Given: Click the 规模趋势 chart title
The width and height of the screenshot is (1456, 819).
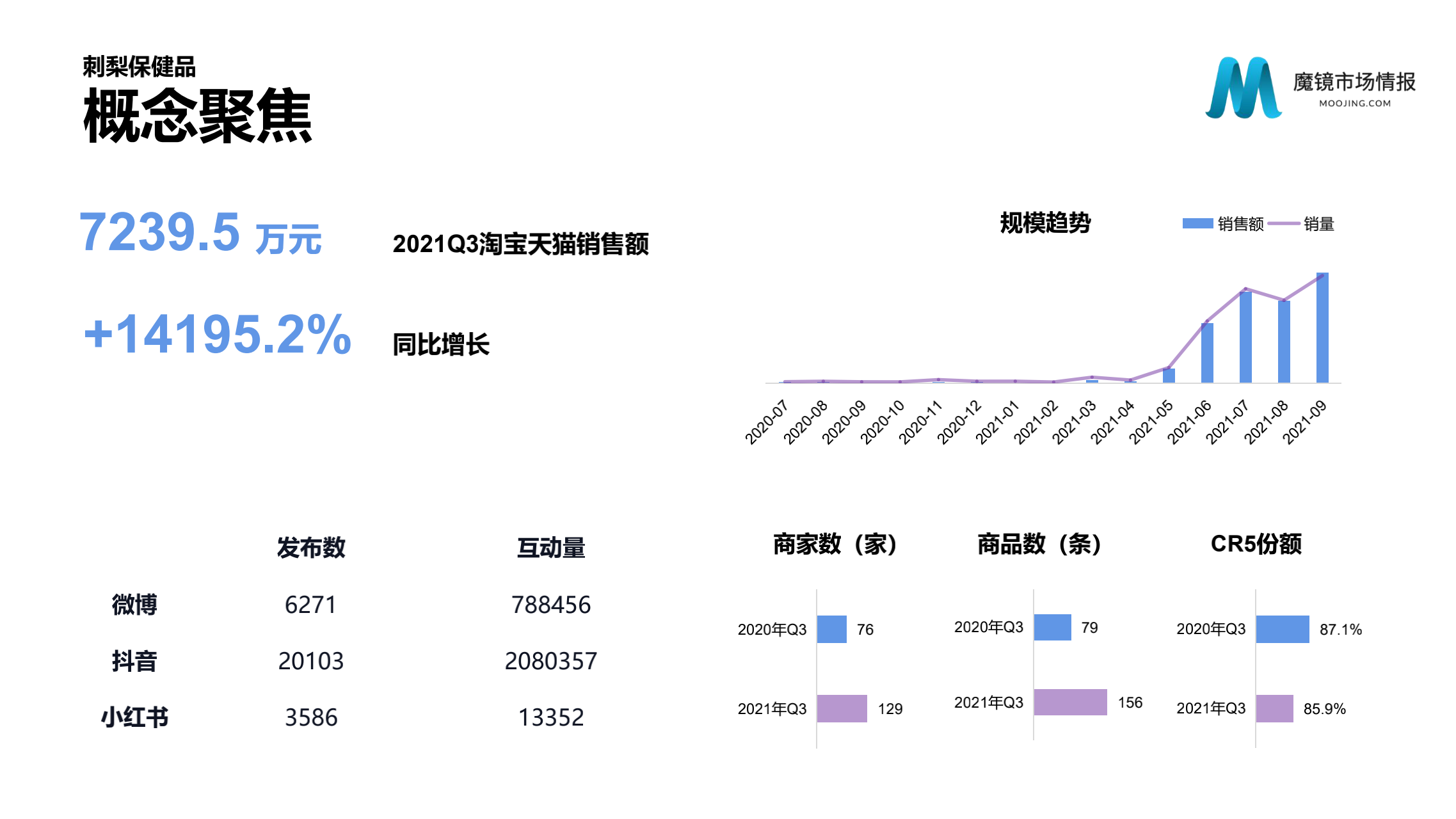Looking at the screenshot, I should (1045, 223).
